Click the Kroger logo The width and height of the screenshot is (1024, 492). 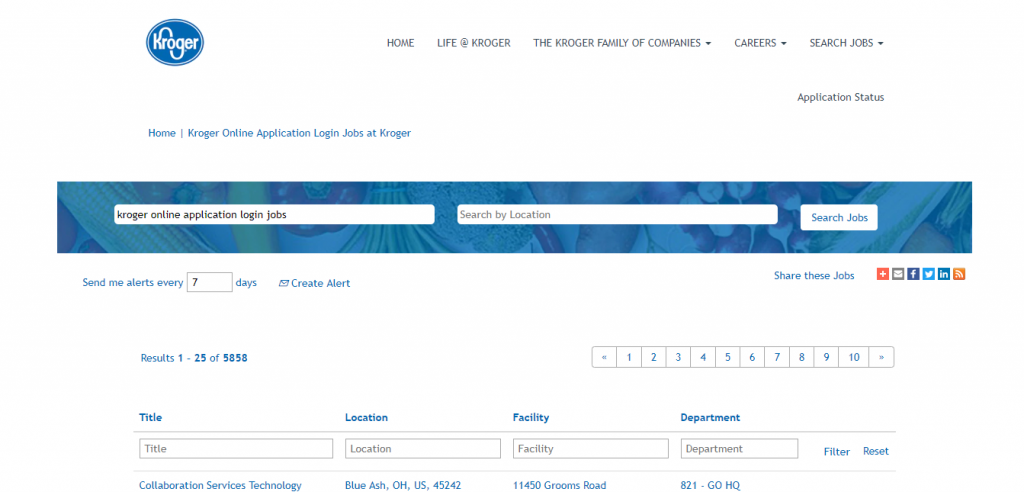[x=175, y=42]
